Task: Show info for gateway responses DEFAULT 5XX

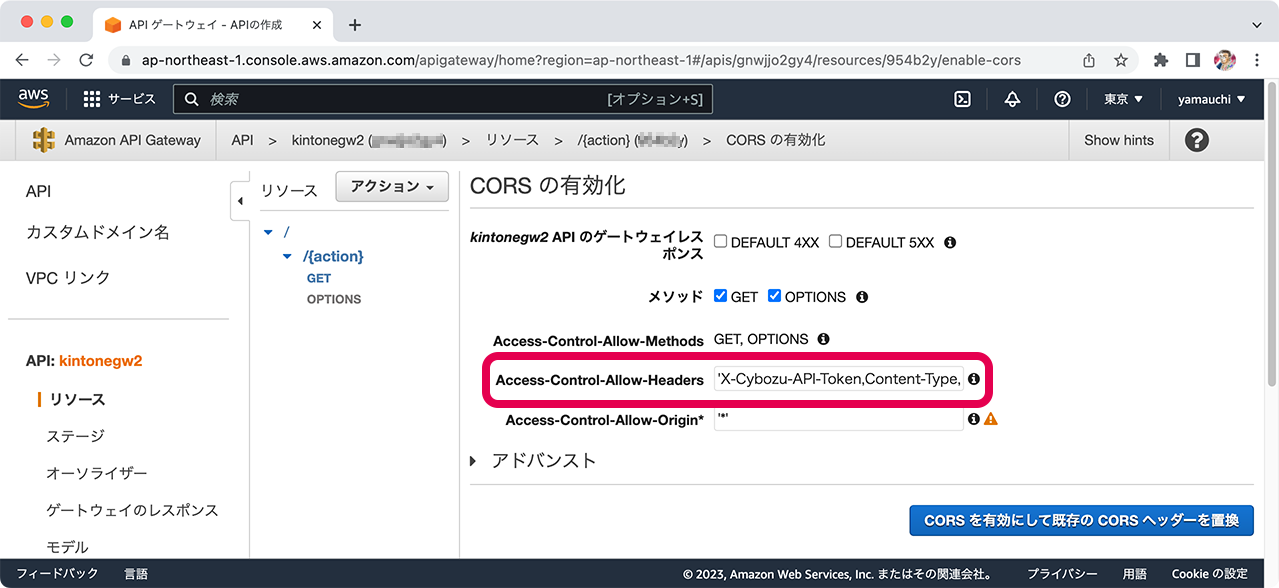Action: pyautogui.click(x=950, y=242)
